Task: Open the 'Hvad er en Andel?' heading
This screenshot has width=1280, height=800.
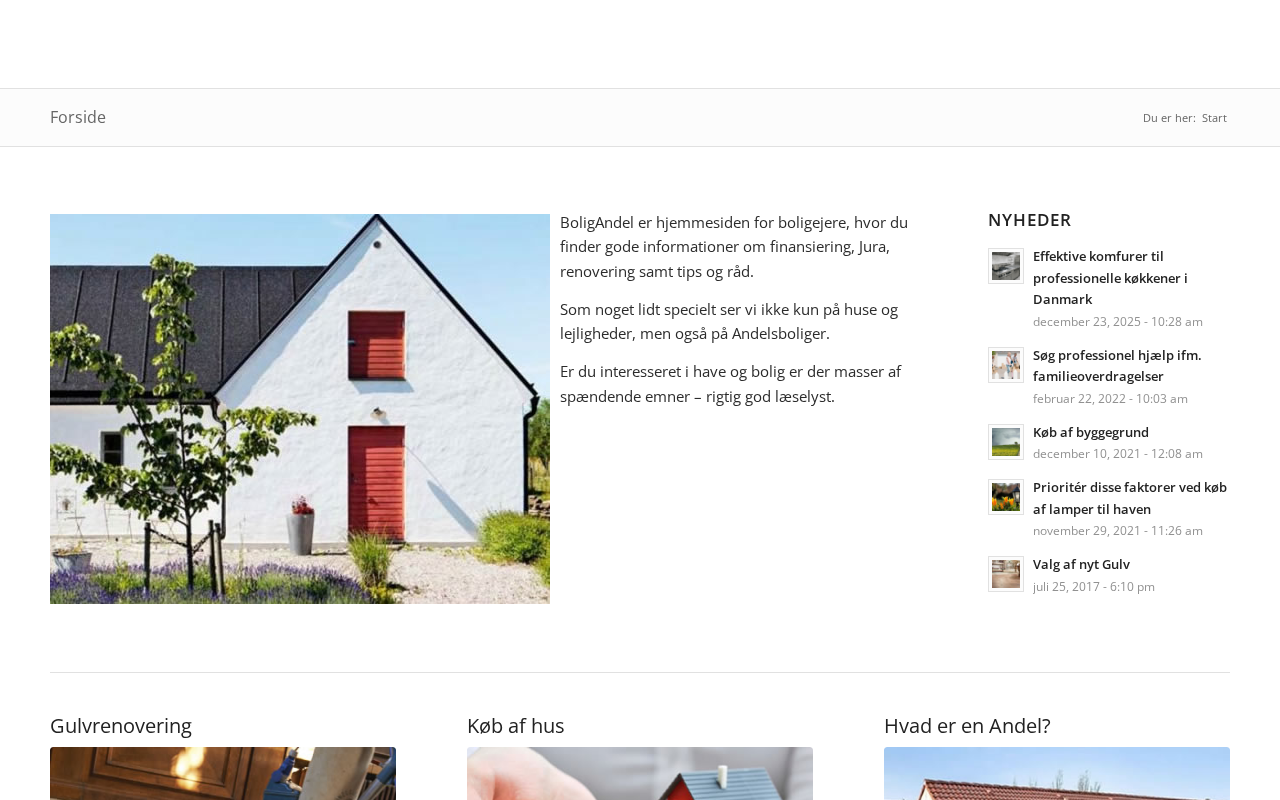Action: 967,725
